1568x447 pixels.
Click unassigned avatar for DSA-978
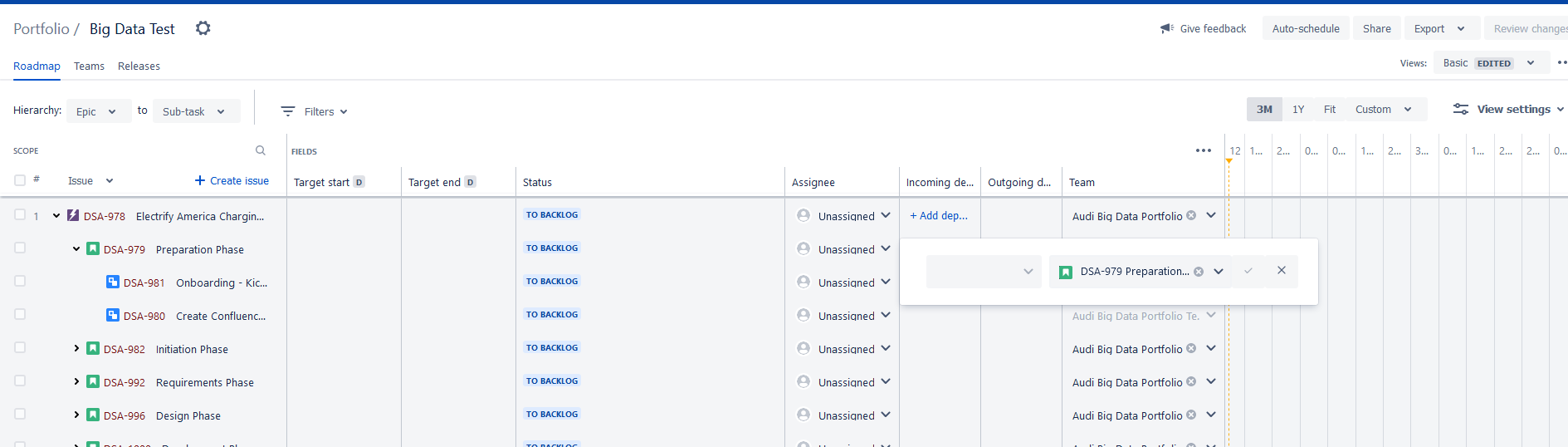[804, 215]
